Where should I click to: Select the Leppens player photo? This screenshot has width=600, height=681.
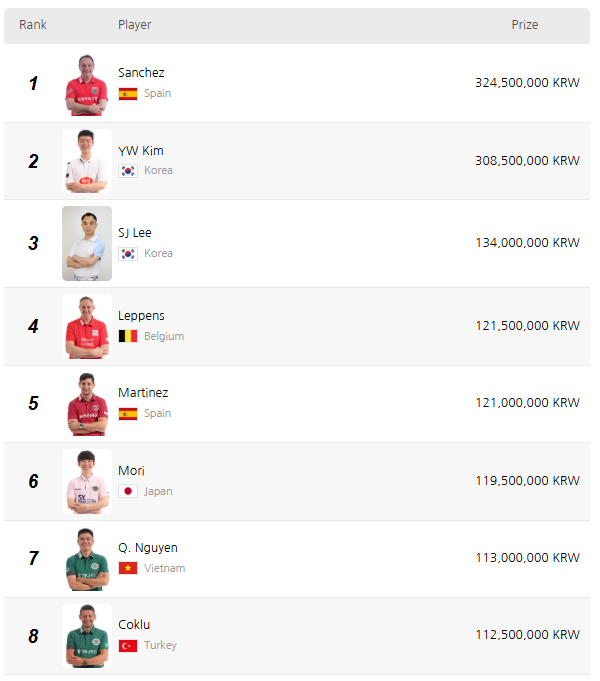pyautogui.click(x=87, y=326)
